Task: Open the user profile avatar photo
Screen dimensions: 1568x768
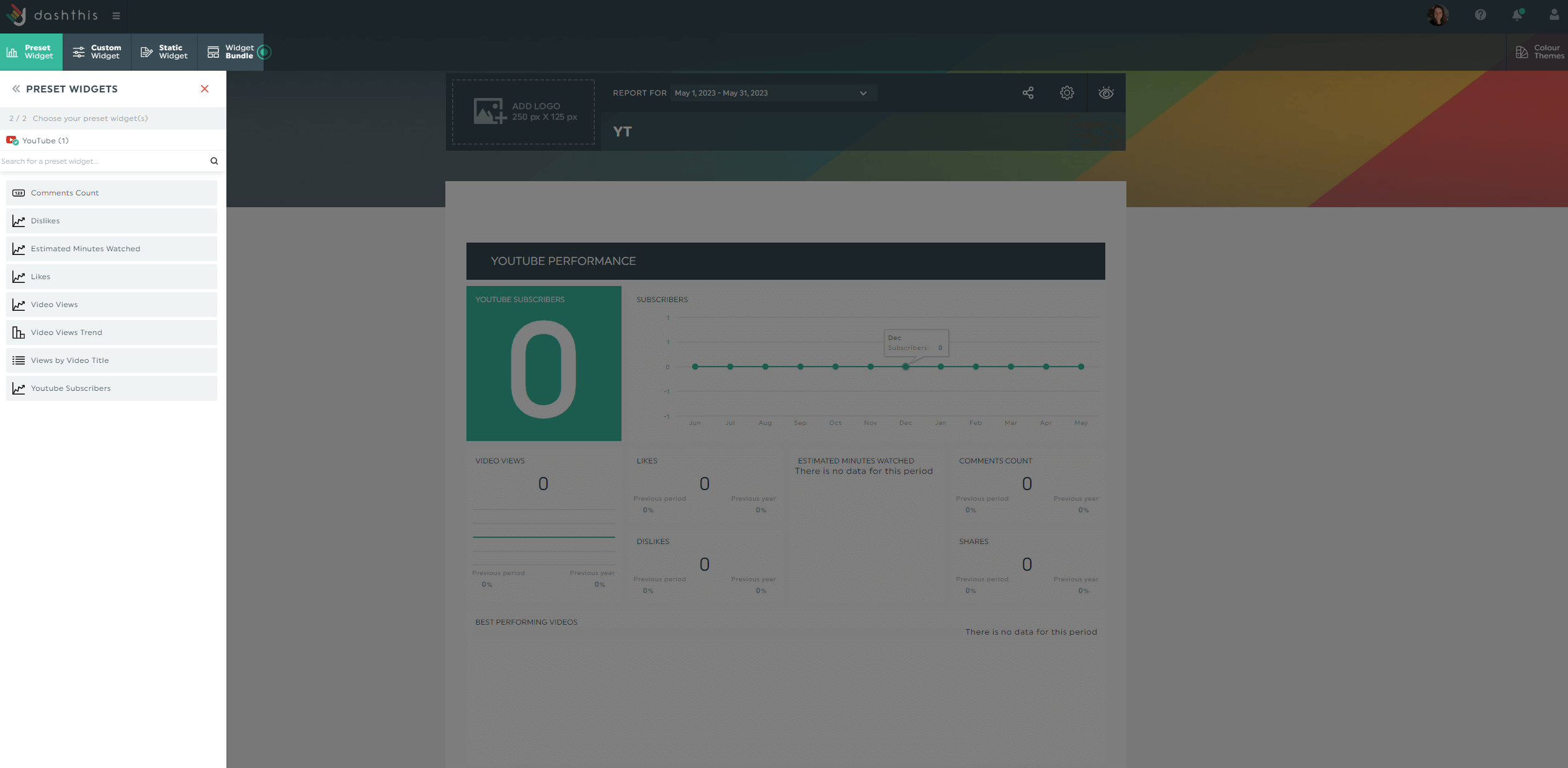Action: pos(1437,16)
